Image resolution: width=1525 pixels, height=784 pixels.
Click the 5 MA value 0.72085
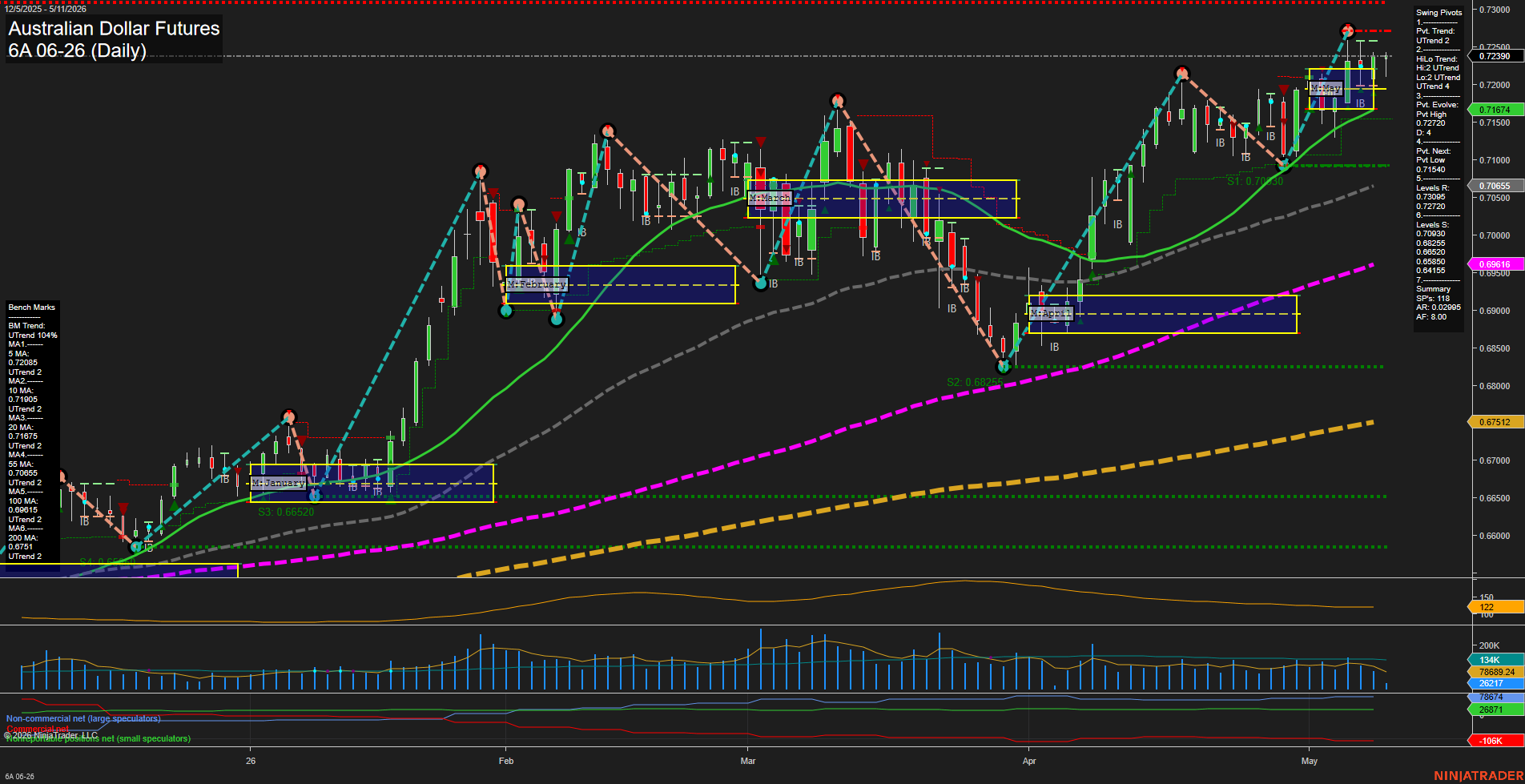(x=23, y=363)
